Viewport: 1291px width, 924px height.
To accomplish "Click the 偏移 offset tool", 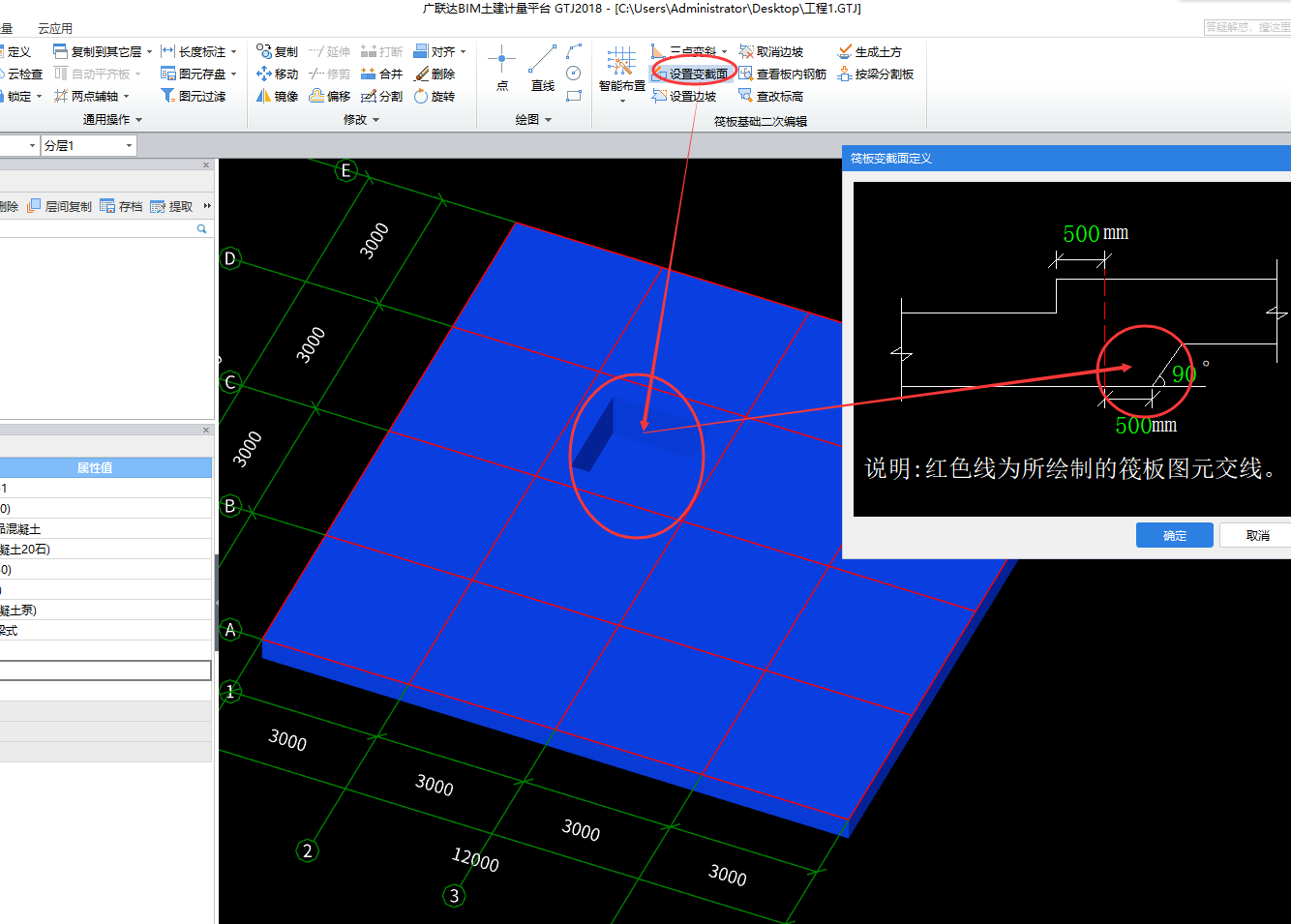I will [330, 97].
